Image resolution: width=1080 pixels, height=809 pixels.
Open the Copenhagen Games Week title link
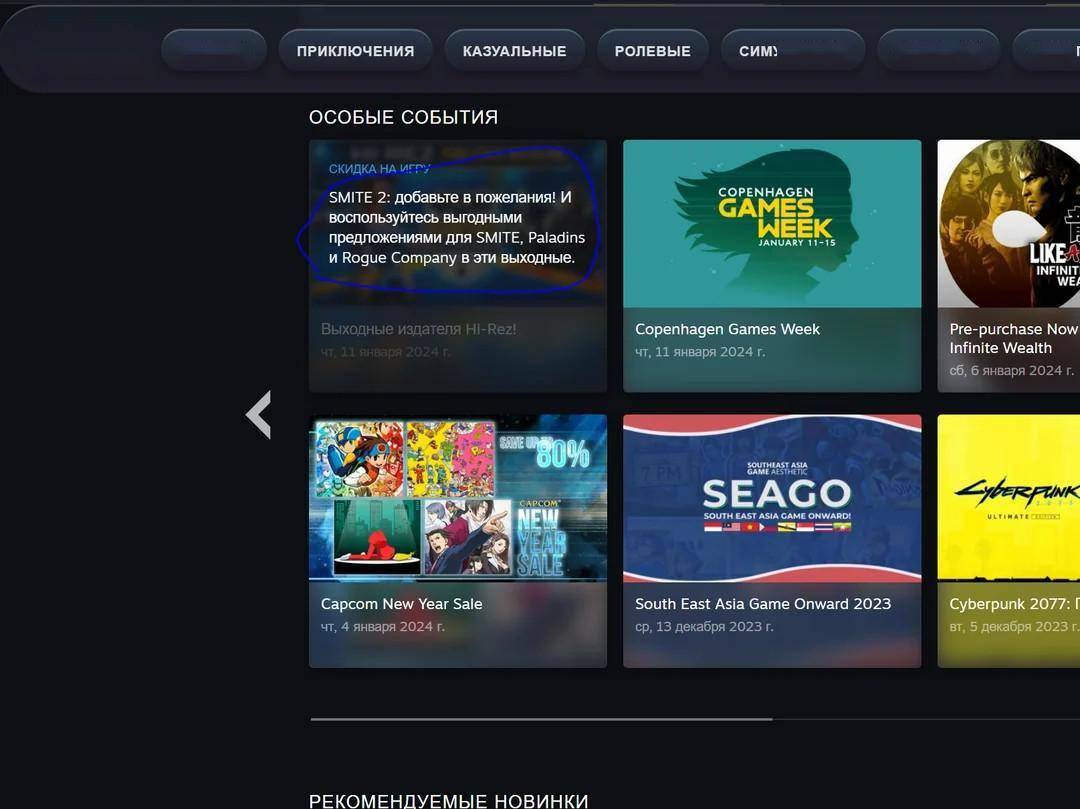(x=727, y=329)
